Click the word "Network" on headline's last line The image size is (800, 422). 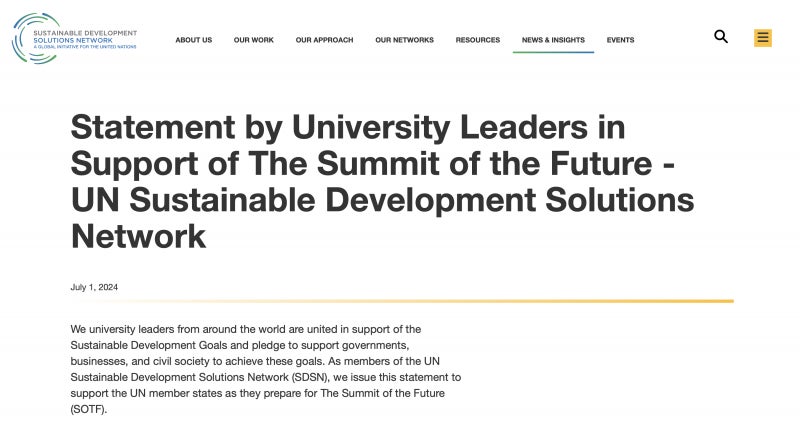coord(138,236)
